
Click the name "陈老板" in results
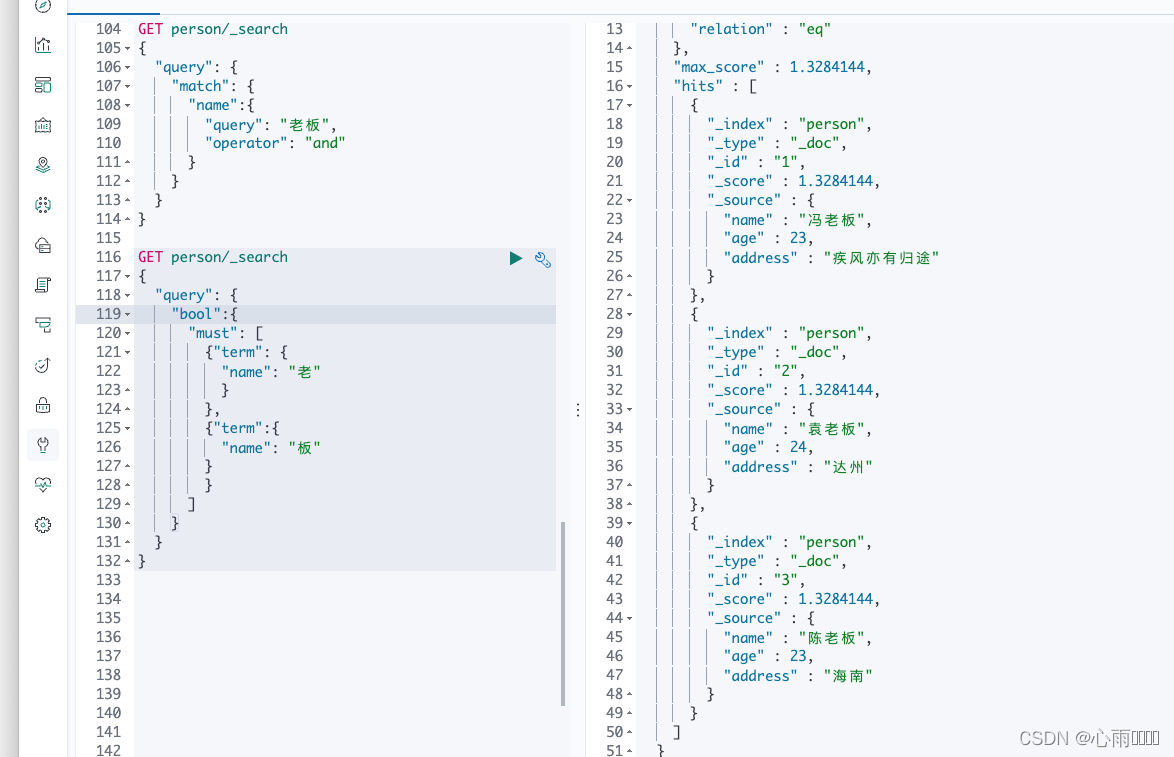831,637
